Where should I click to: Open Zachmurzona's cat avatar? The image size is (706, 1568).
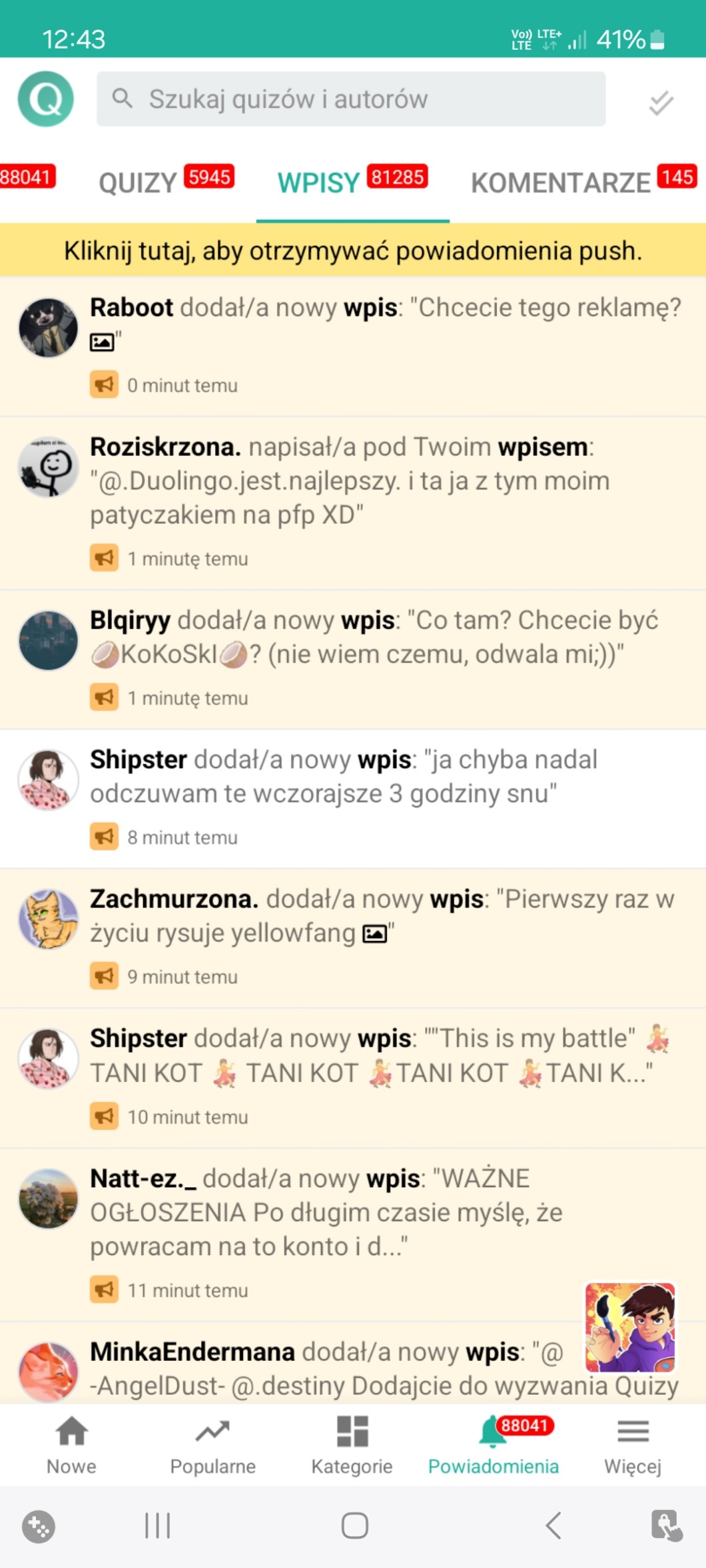point(48,919)
